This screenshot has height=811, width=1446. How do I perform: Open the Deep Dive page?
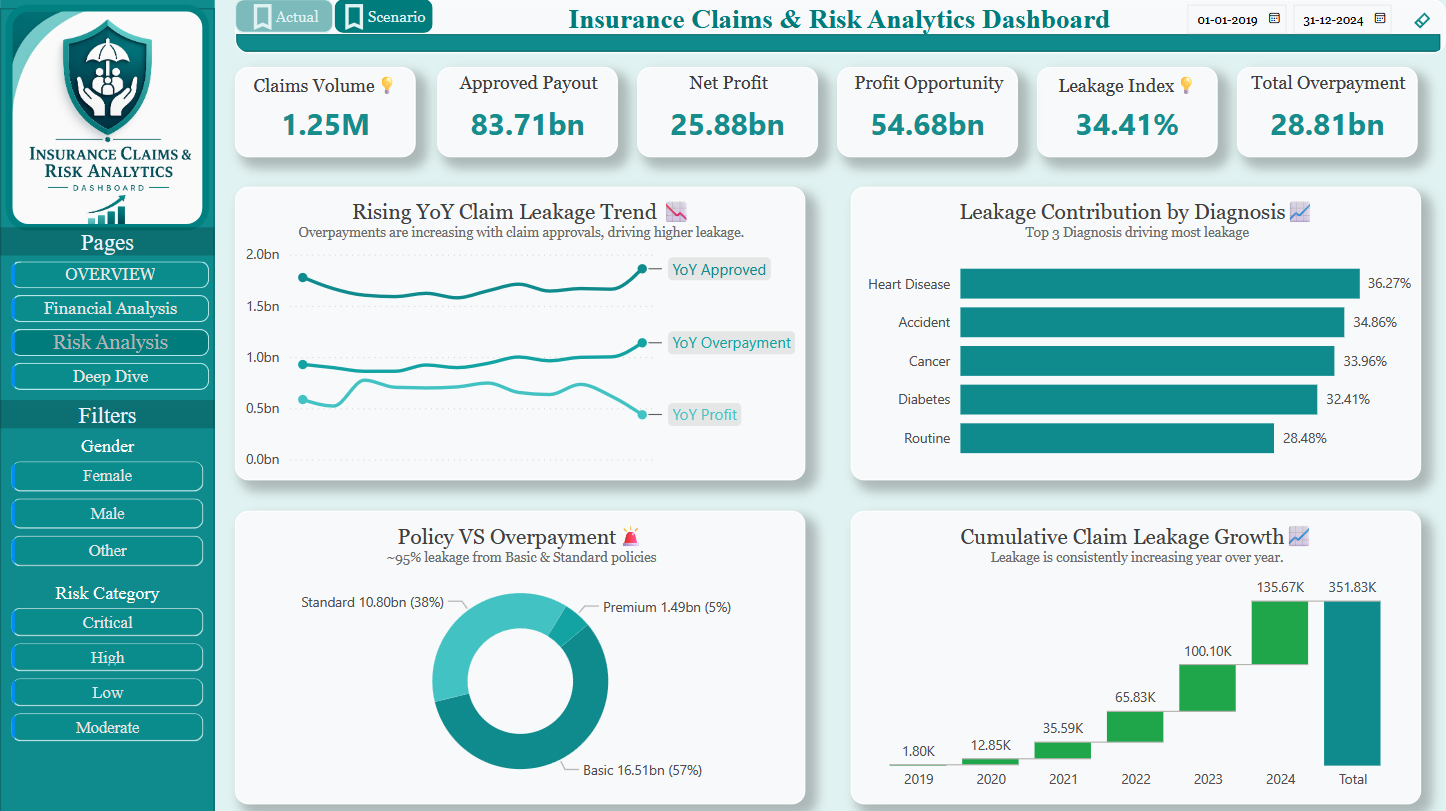[x=110, y=376]
